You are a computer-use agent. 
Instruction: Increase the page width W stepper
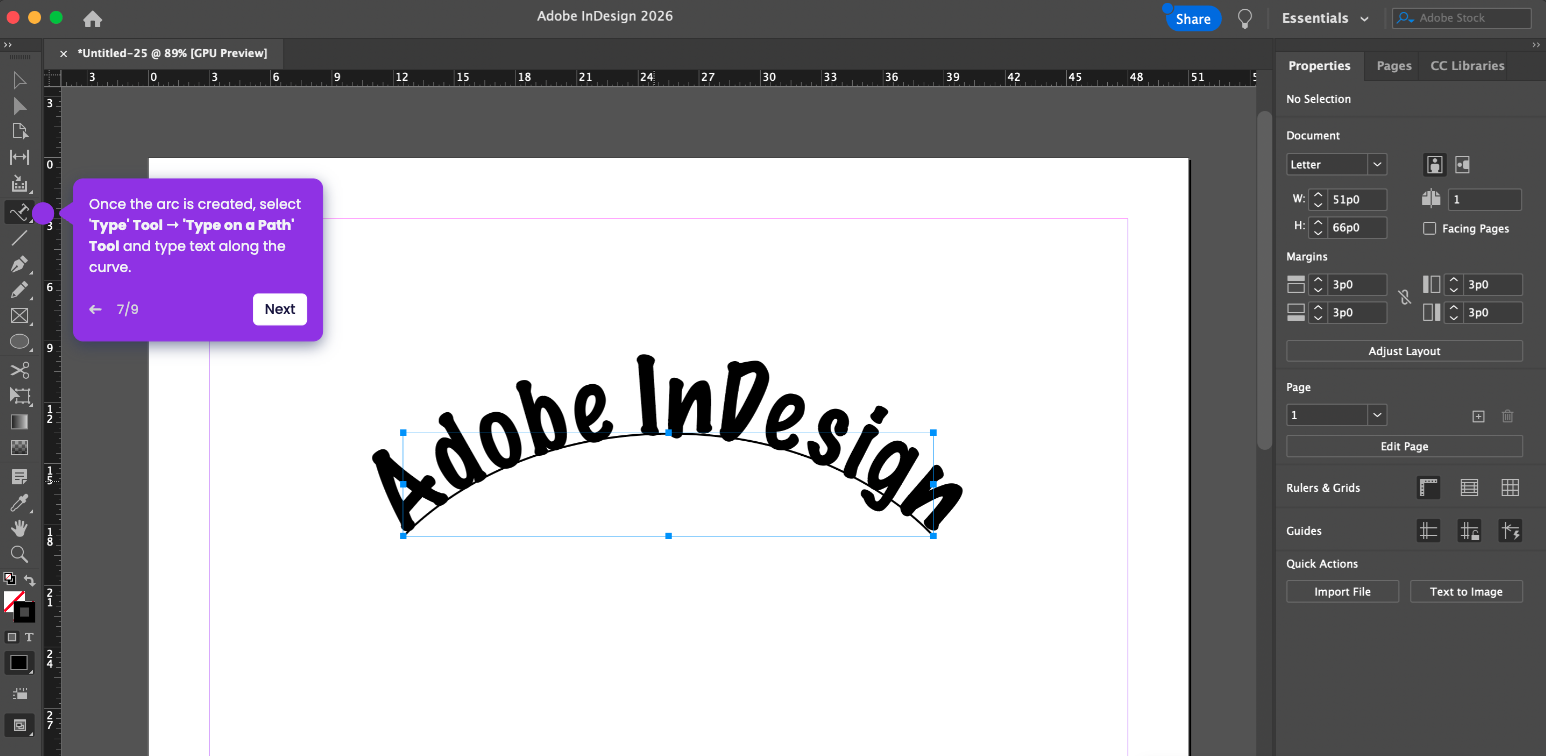(x=1318, y=194)
